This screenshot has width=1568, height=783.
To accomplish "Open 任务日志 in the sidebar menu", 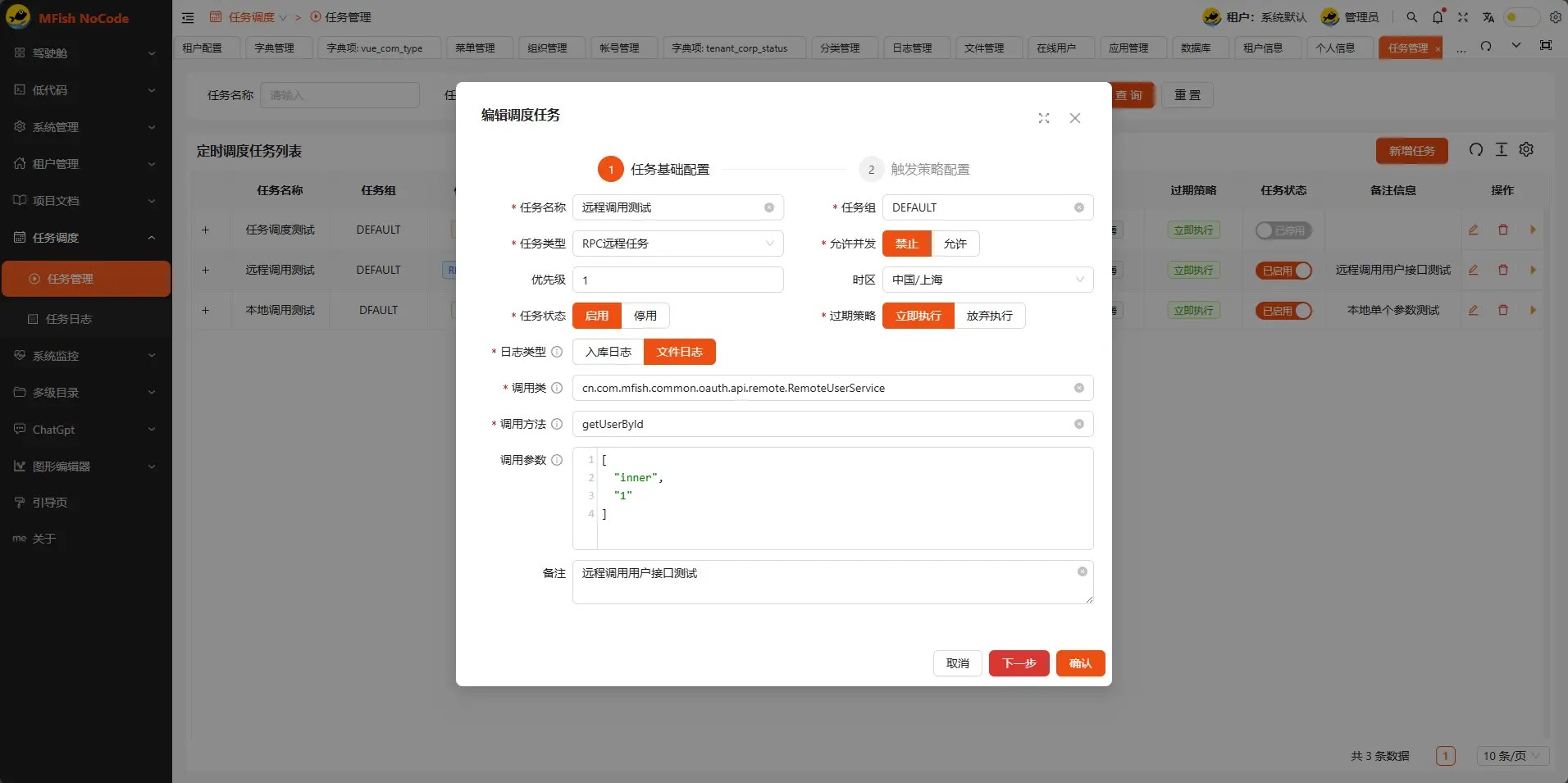I will [68, 319].
